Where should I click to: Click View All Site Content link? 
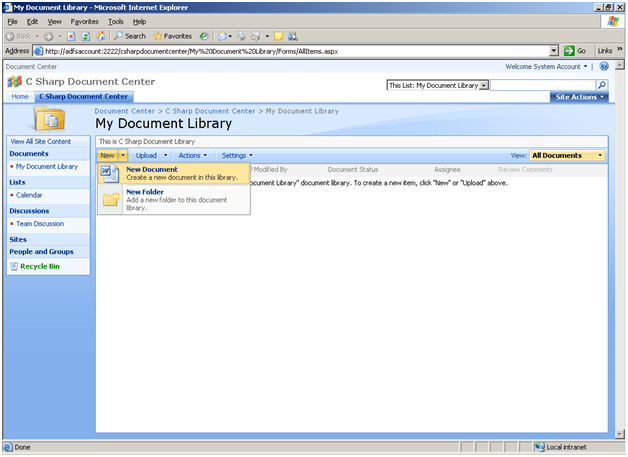pyautogui.click(x=41, y=141)
